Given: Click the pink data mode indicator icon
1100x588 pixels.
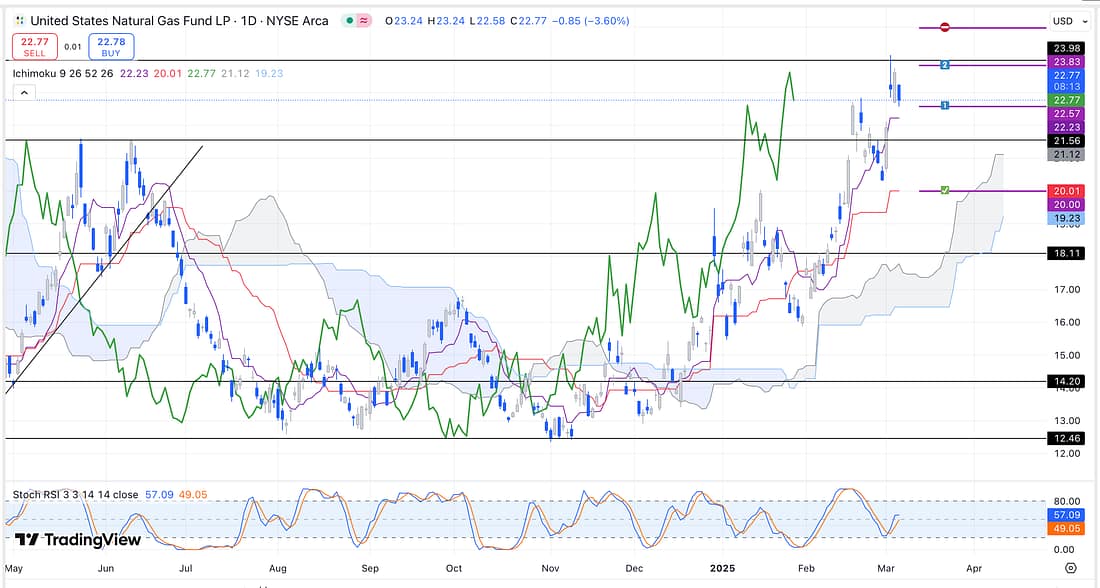Looking at the screenshot, I should tap(362, 21).
